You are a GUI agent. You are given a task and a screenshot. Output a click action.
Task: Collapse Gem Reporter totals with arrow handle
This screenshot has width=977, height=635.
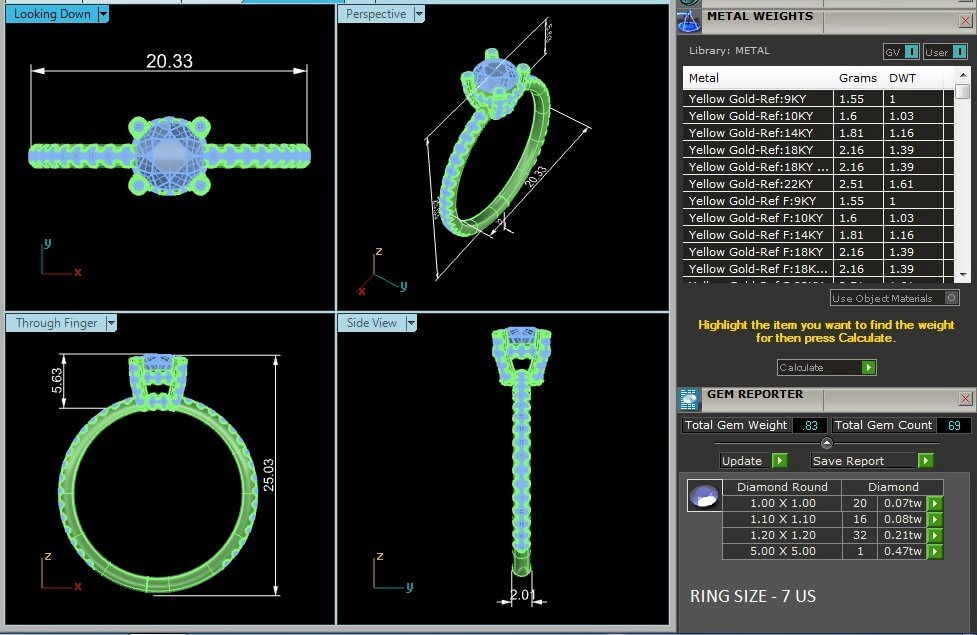(826, 443)
